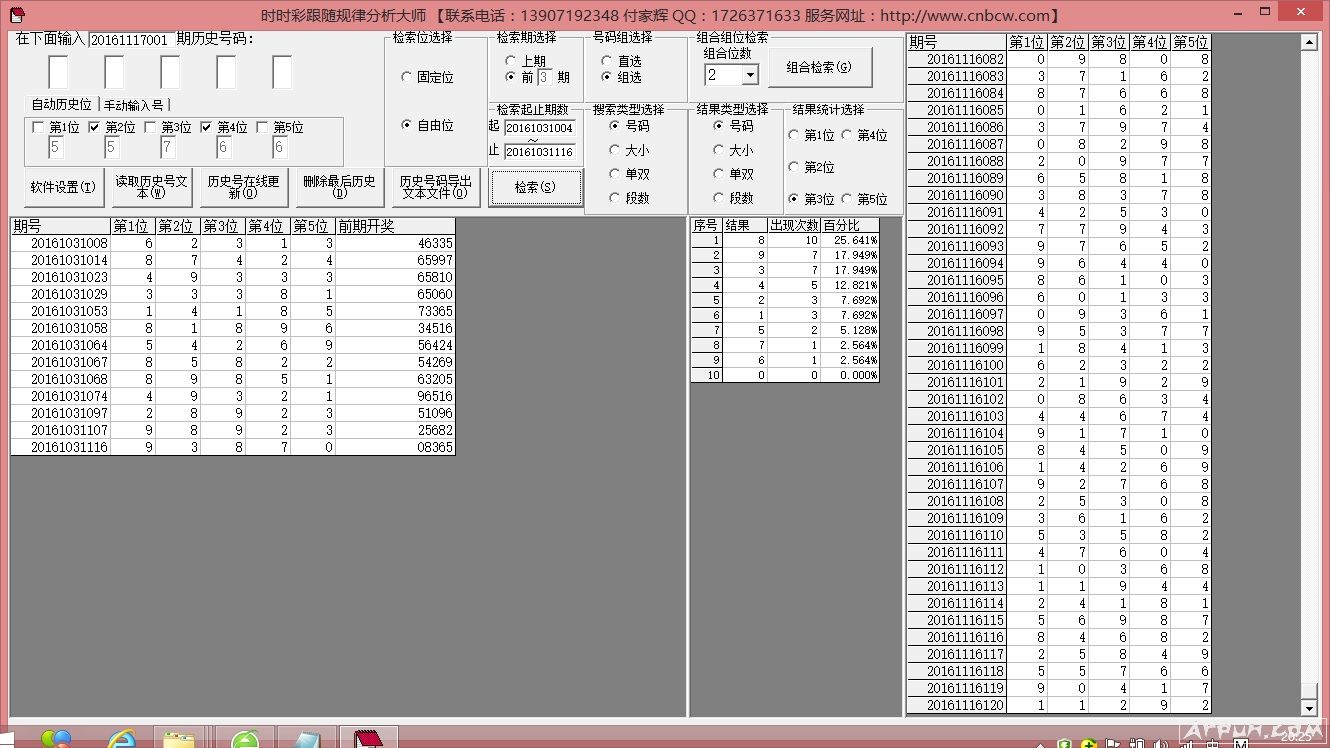Click the vertical scrollbar thumb of history list
Viewport: 1330px width, 748px height.
[1309, 690]
